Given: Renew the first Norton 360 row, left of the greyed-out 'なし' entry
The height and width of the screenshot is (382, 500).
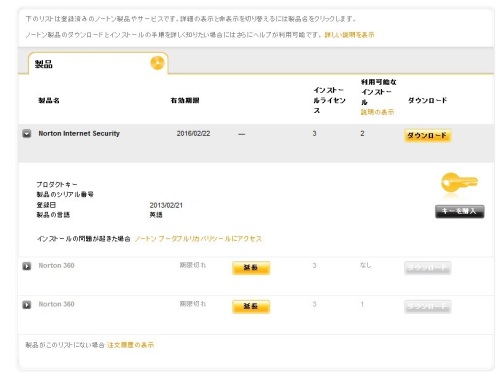Looking at the screenshot, I should (x=251, y=268).
